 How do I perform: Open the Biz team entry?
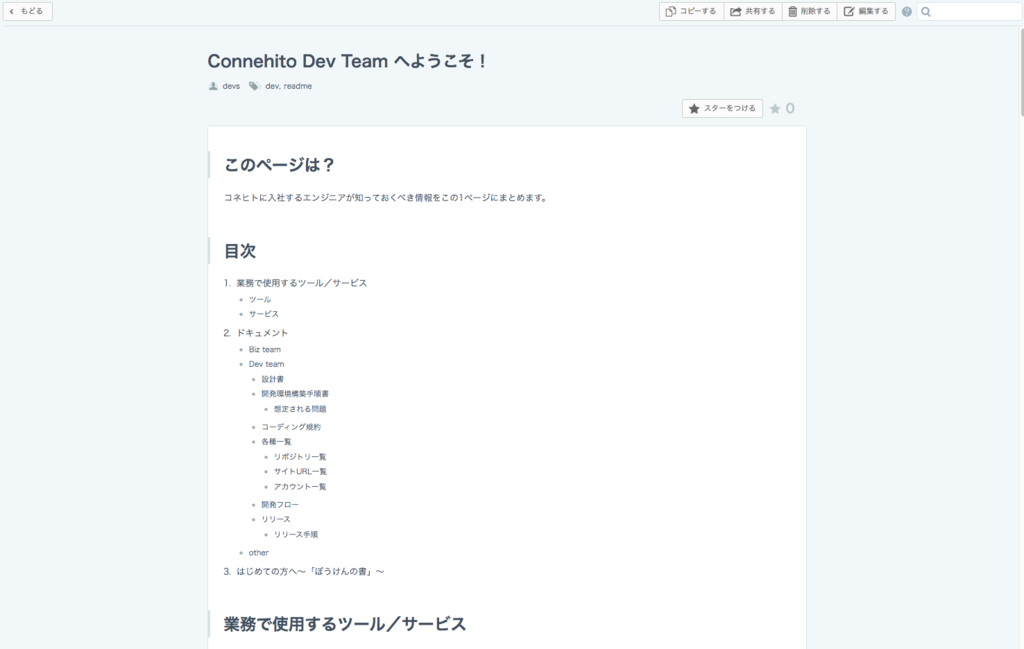264,349
